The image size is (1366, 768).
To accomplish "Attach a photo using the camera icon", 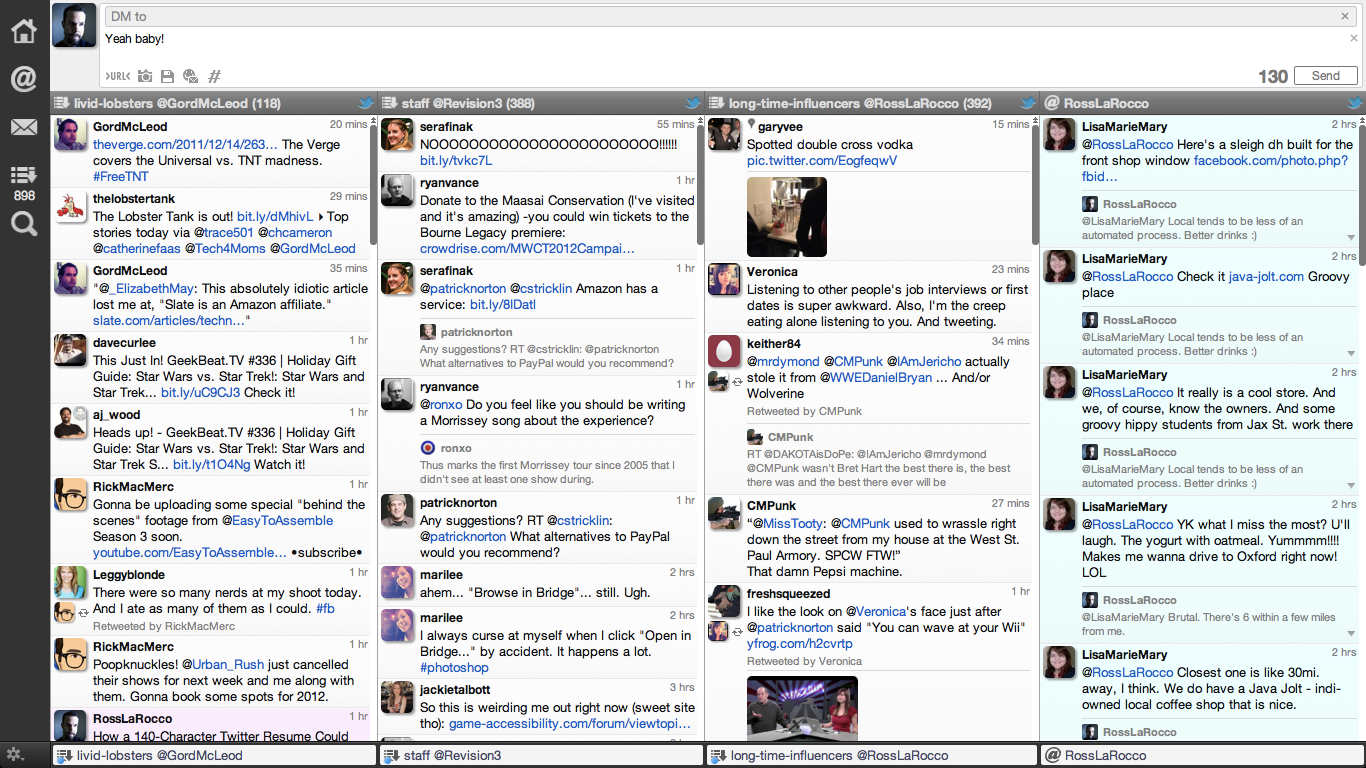I will tap(145, 76).
